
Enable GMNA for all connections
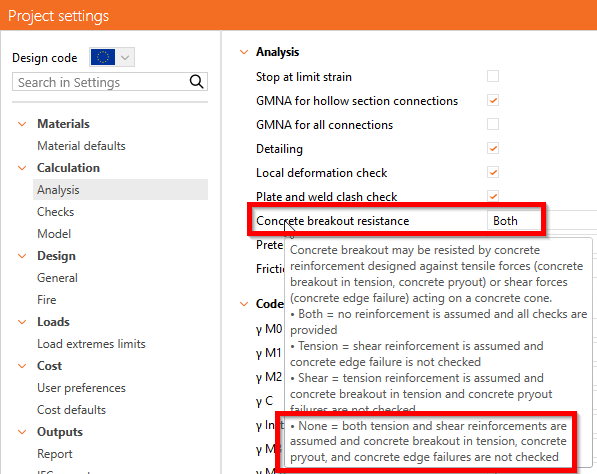click(493, 124)
